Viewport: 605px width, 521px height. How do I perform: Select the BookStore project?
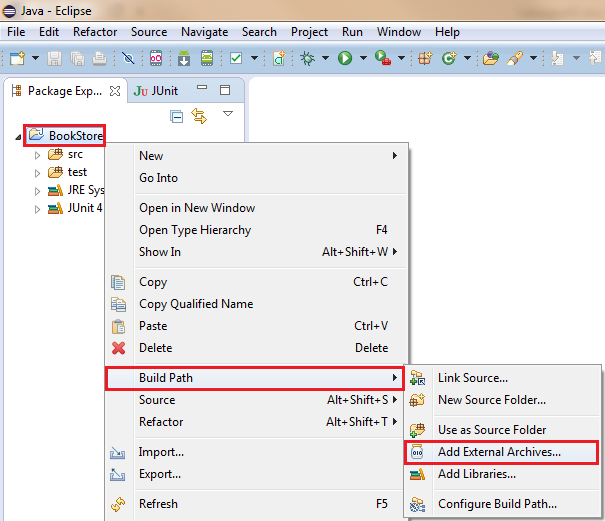[65, 135]
